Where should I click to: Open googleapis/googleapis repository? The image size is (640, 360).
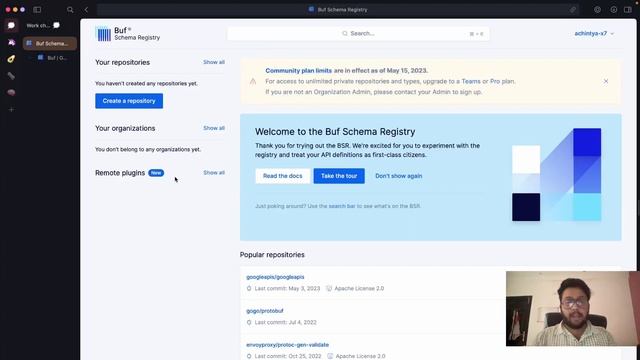(275, 277)
